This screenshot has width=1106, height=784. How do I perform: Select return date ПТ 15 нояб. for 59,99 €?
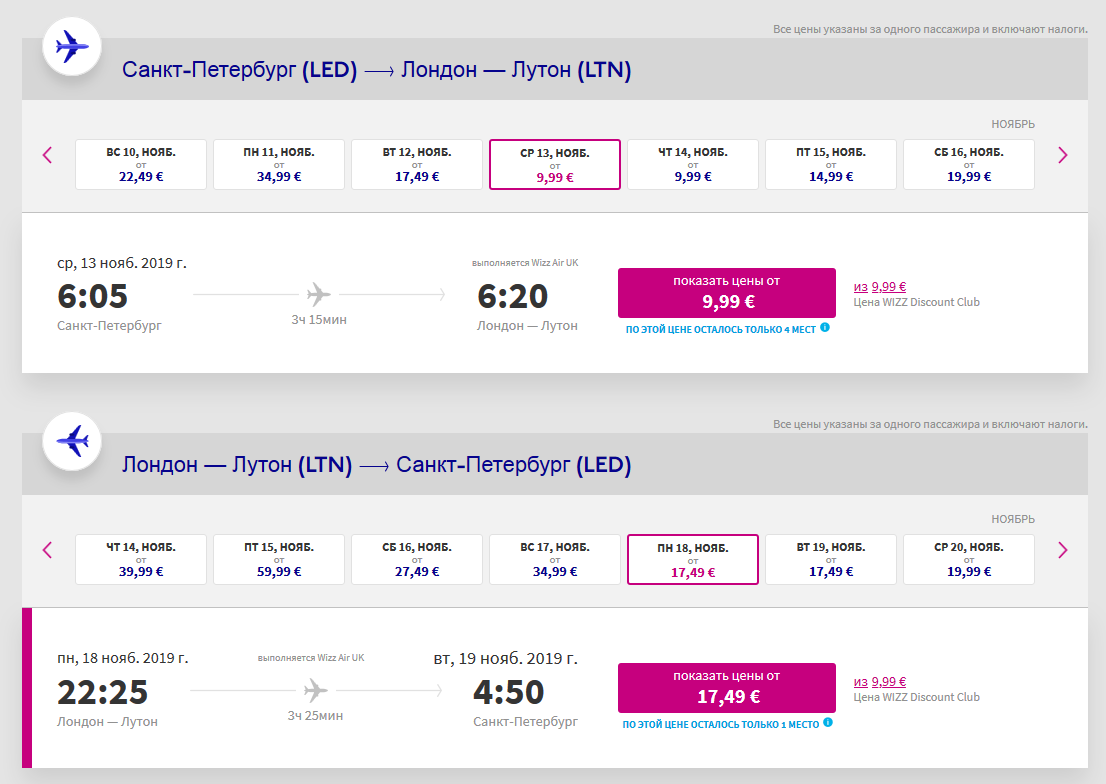pyautogui.click(x=279, y=559)
